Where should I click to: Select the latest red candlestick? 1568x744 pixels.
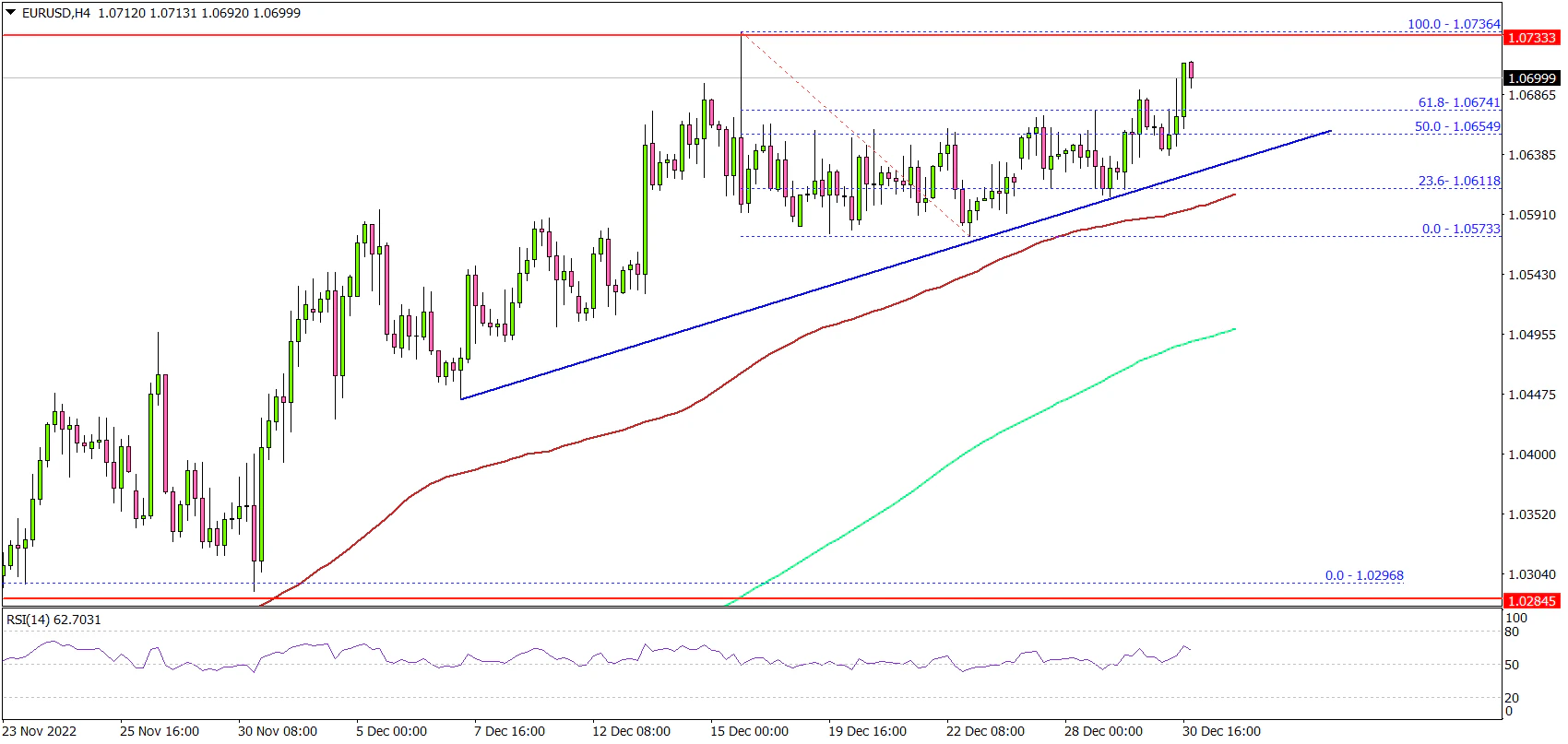click(x=1192, y=71)
